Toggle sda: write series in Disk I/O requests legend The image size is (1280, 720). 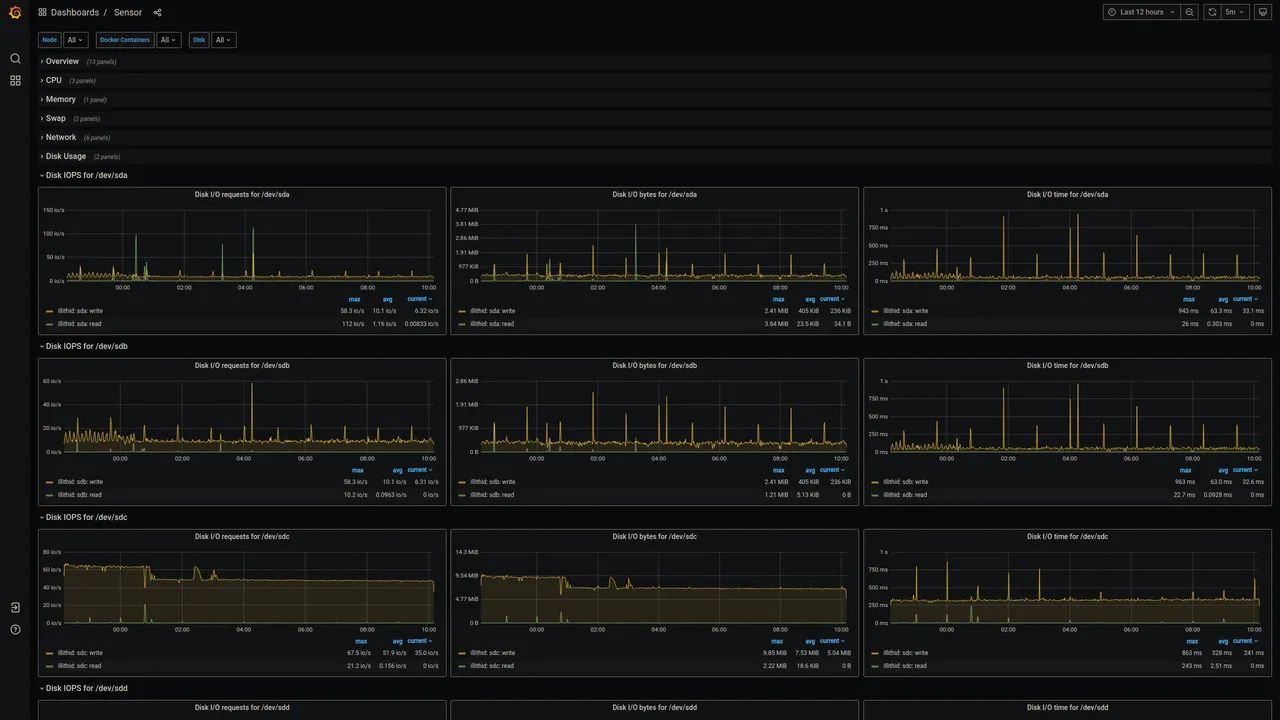[x=80, y=311]
